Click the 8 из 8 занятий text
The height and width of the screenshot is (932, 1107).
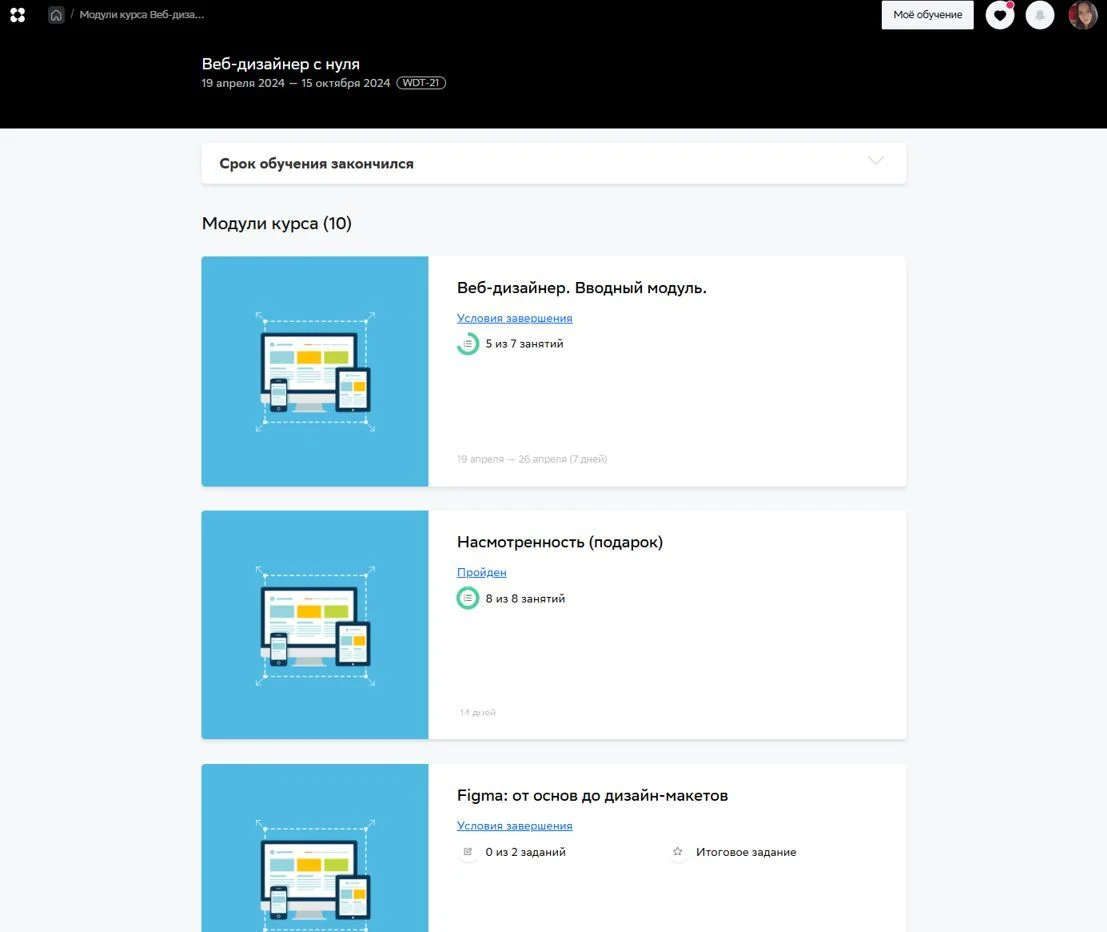525,599
